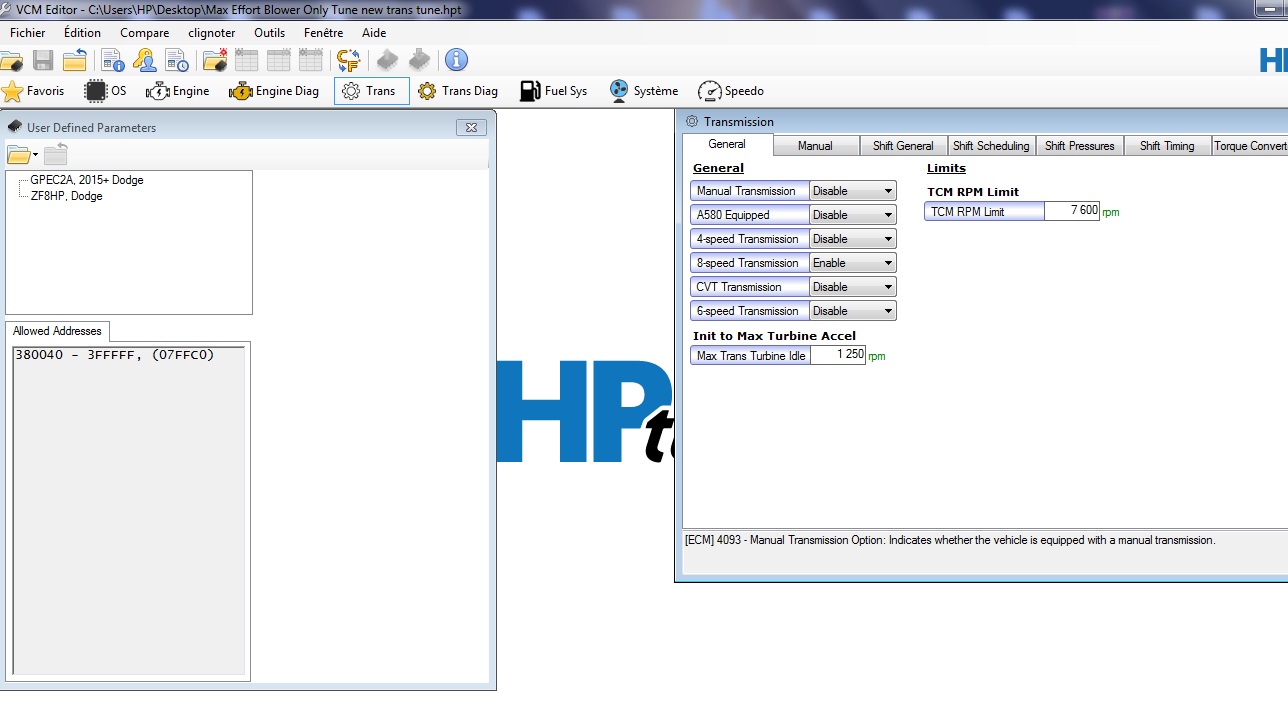Screen dimensions: 1288x706
Task: Click the VCM unlock key icon
Action: point(145,61)
